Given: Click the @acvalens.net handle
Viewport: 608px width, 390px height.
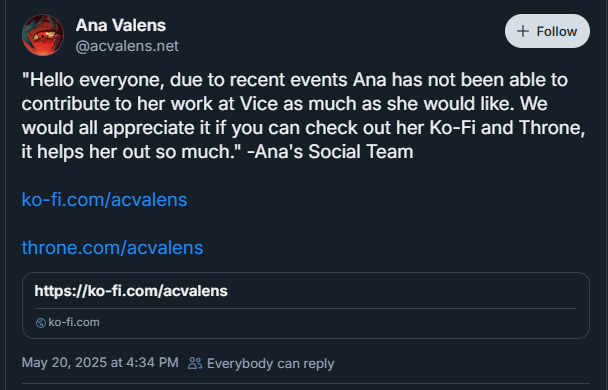Looking at the screenshot, I should [x=127, y=46].
